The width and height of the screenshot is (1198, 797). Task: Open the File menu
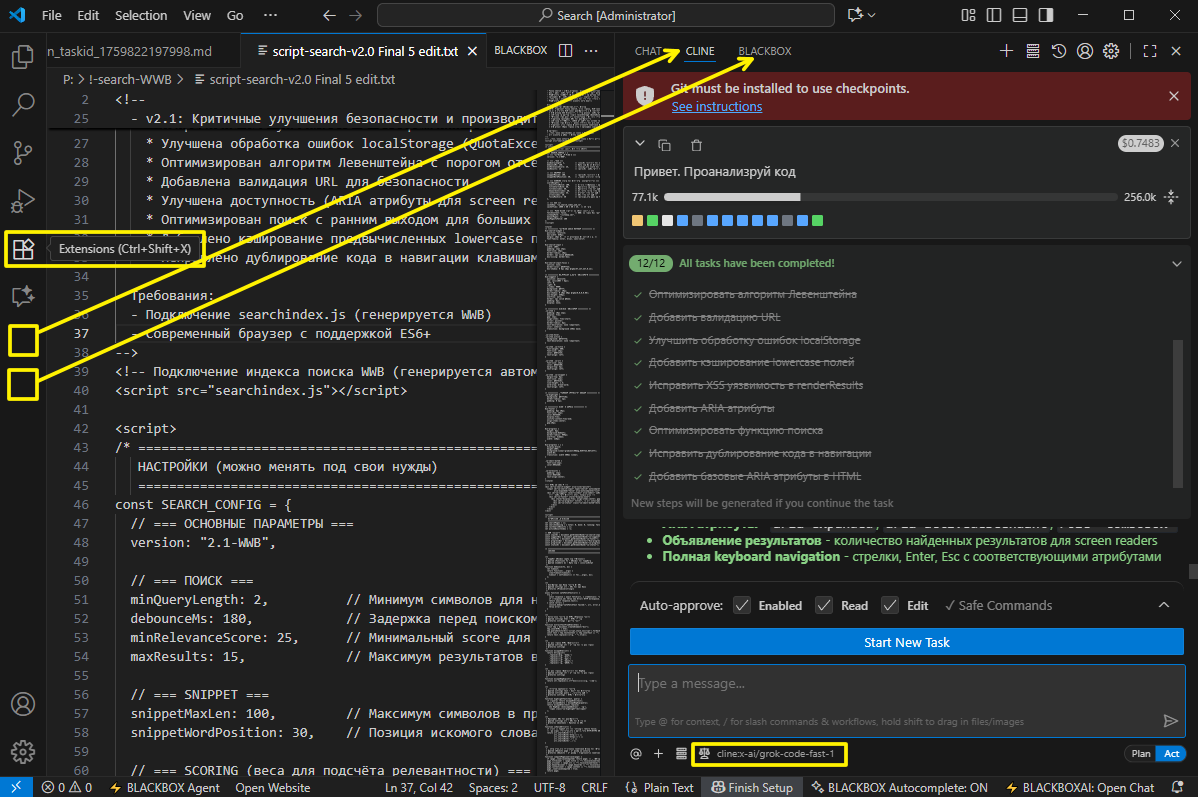point(52,15)
